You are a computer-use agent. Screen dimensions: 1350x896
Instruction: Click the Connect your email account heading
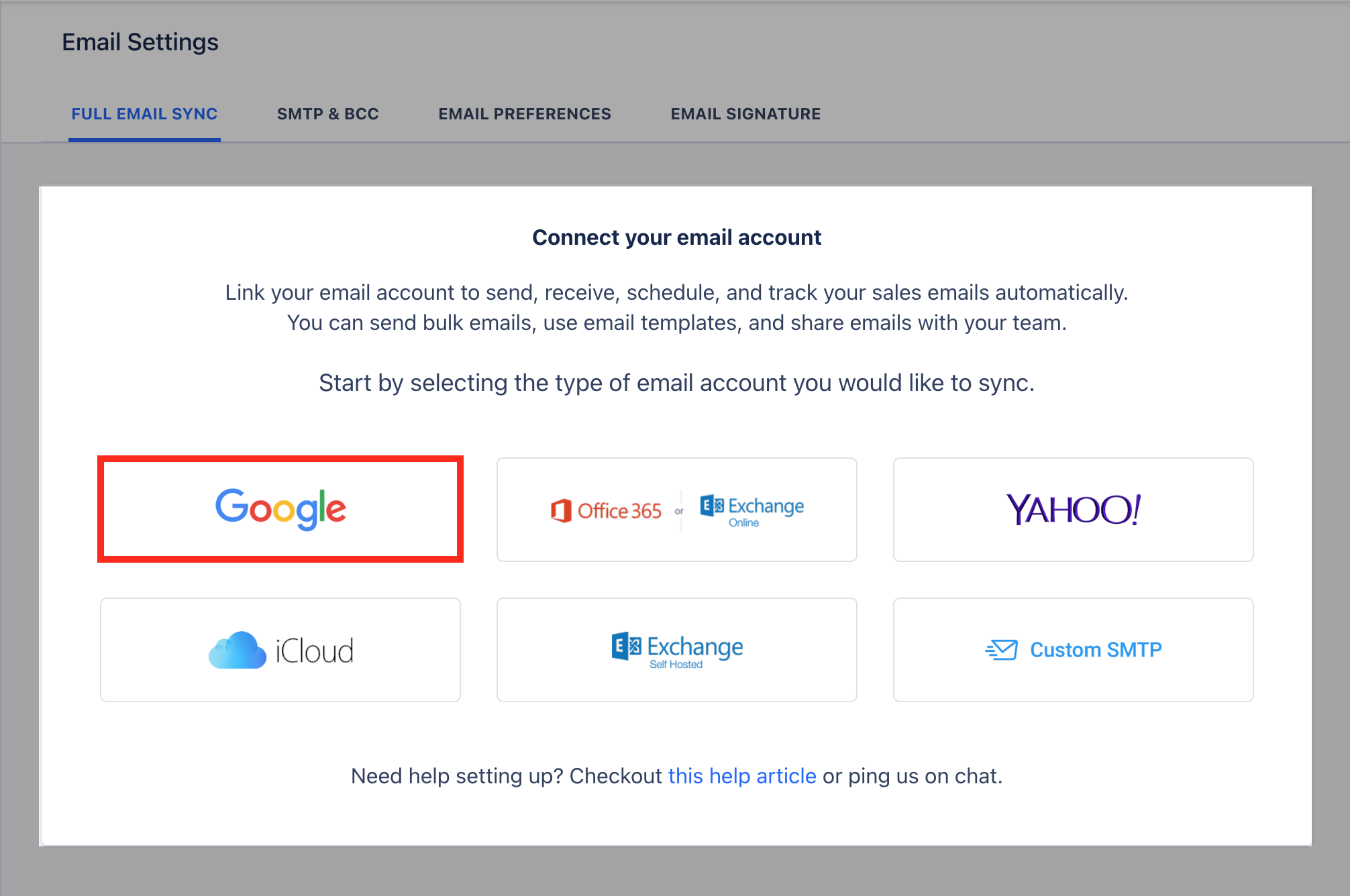[x=676, y=237]
